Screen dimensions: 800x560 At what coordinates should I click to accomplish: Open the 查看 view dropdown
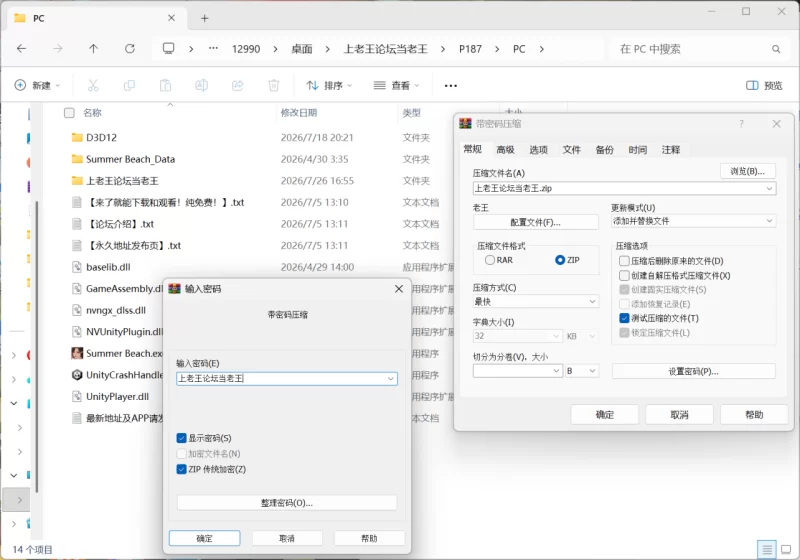(x=396, y=85)
